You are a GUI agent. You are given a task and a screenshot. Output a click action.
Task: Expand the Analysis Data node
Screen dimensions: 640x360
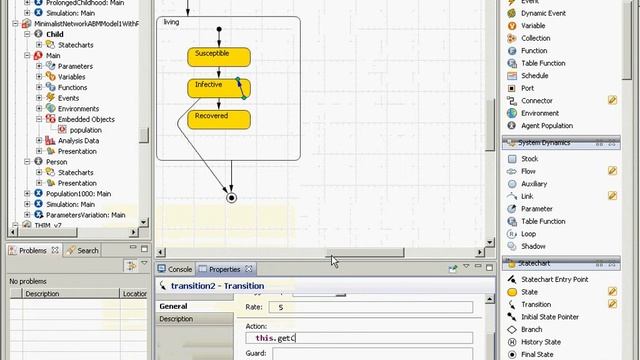click(39, 140)
